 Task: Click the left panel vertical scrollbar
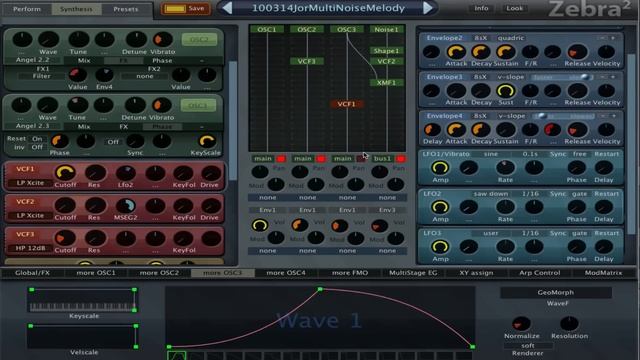(x=233, y=120)
